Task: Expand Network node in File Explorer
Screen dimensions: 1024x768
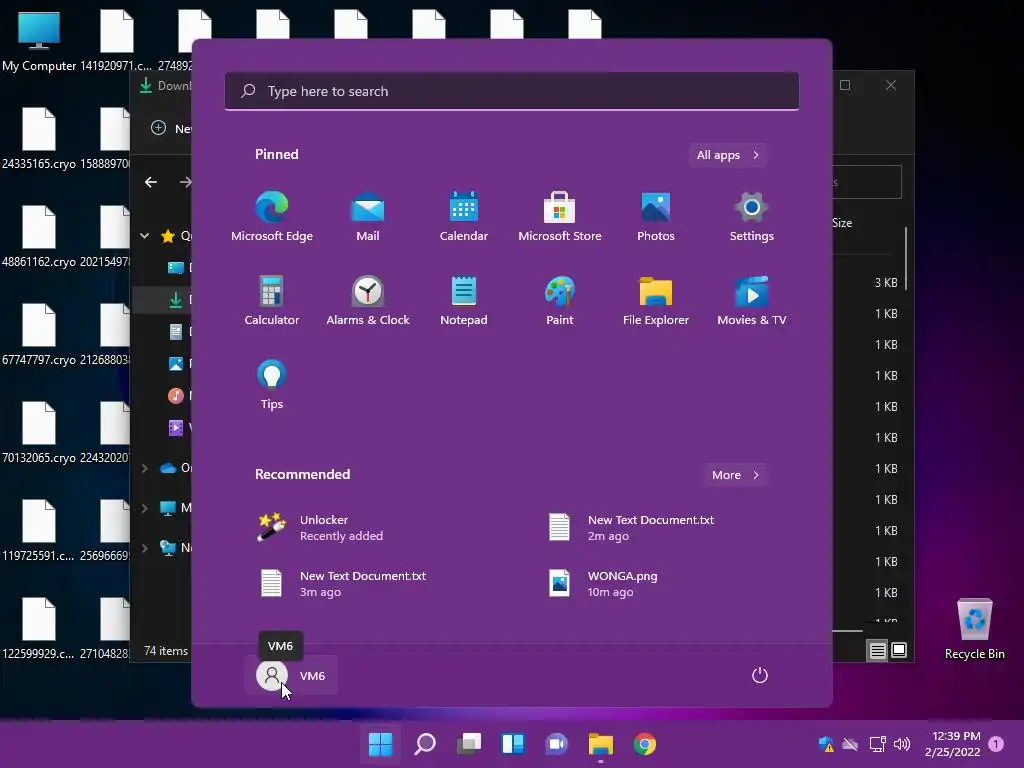Action: [x=144, y=548]
